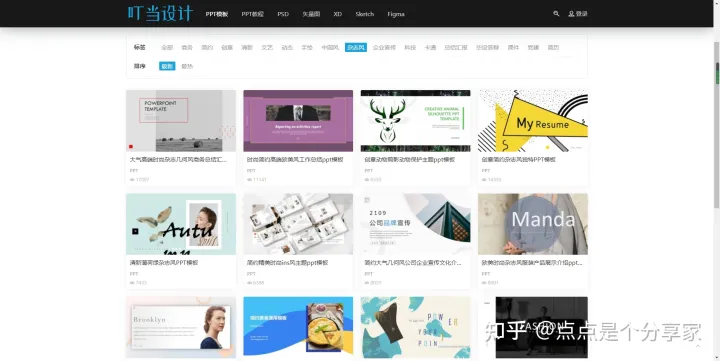
Task: Sort by 最热 (hottest) option
Action: click(x=187, y=66)
